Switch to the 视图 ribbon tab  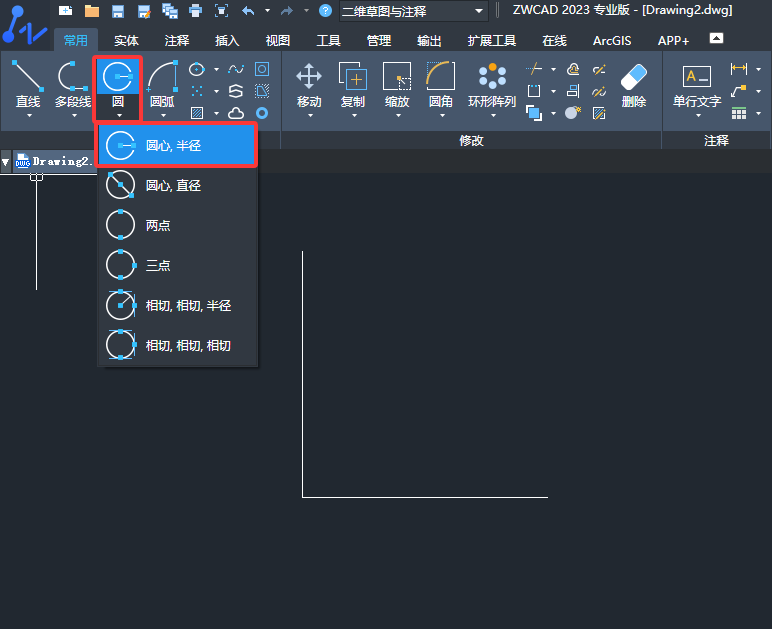278,40
